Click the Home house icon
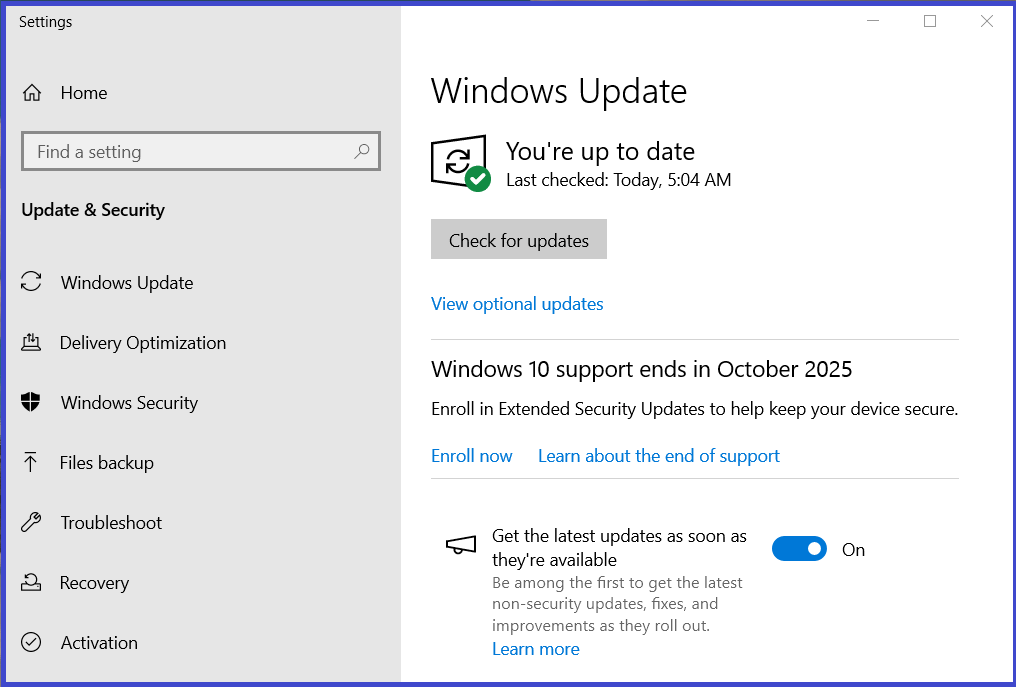 coord(32,93)
